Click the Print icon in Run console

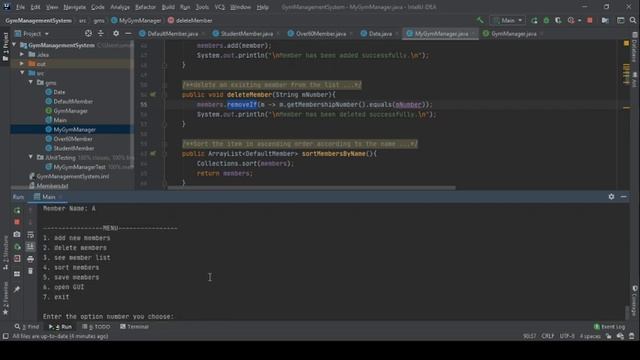[x=30, y=259]
